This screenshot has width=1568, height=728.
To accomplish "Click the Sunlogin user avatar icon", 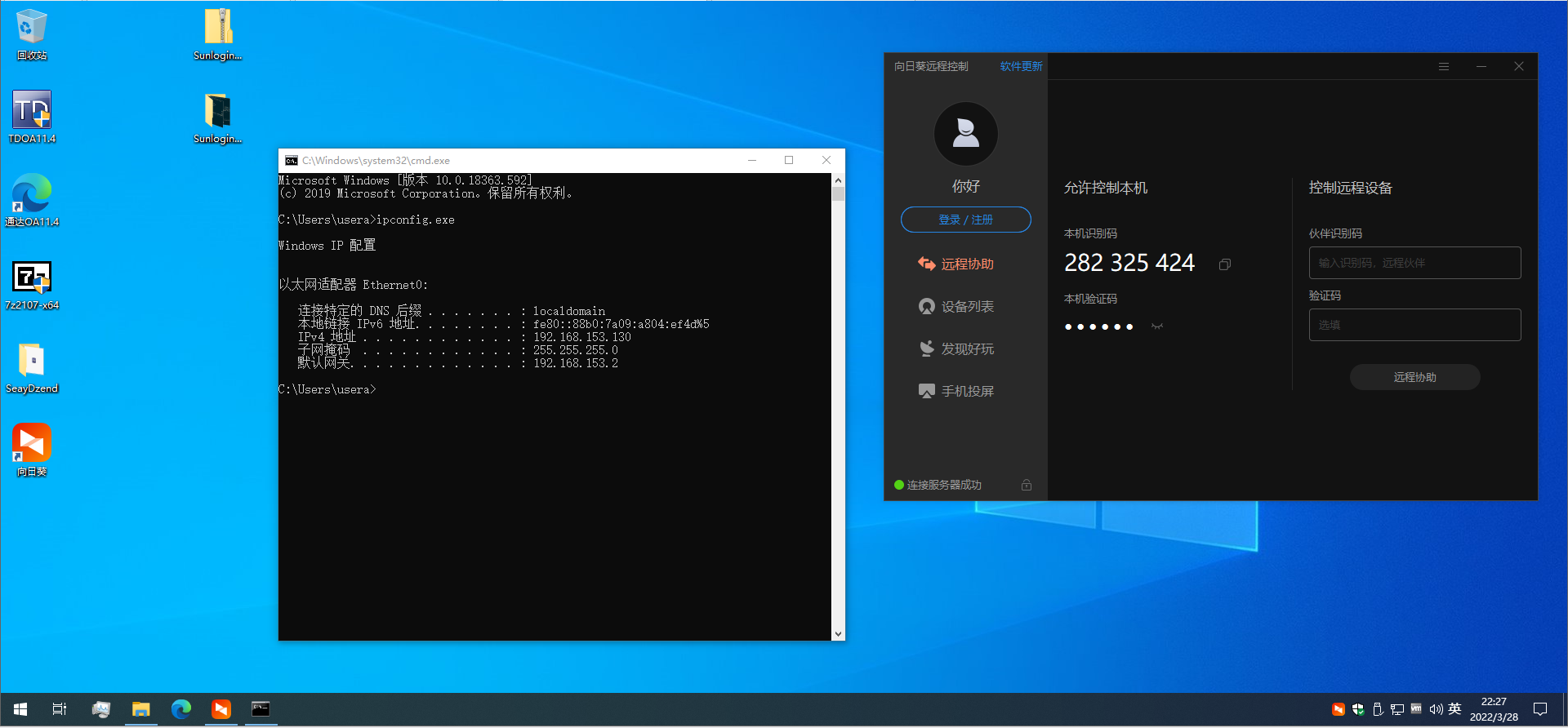I will [x=966, y=134].
